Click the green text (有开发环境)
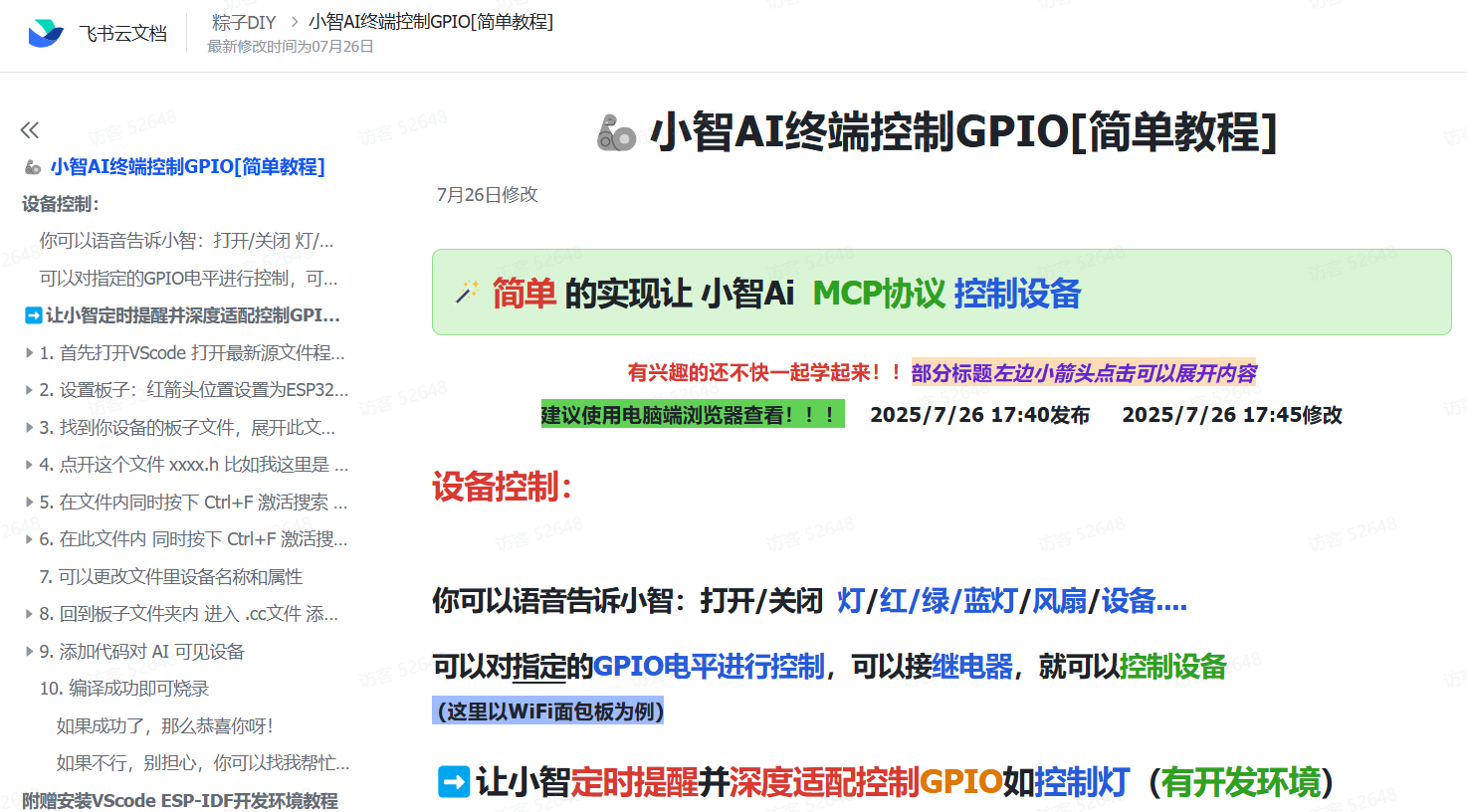Screen dimensions: 1467x812 (1240, 782)
